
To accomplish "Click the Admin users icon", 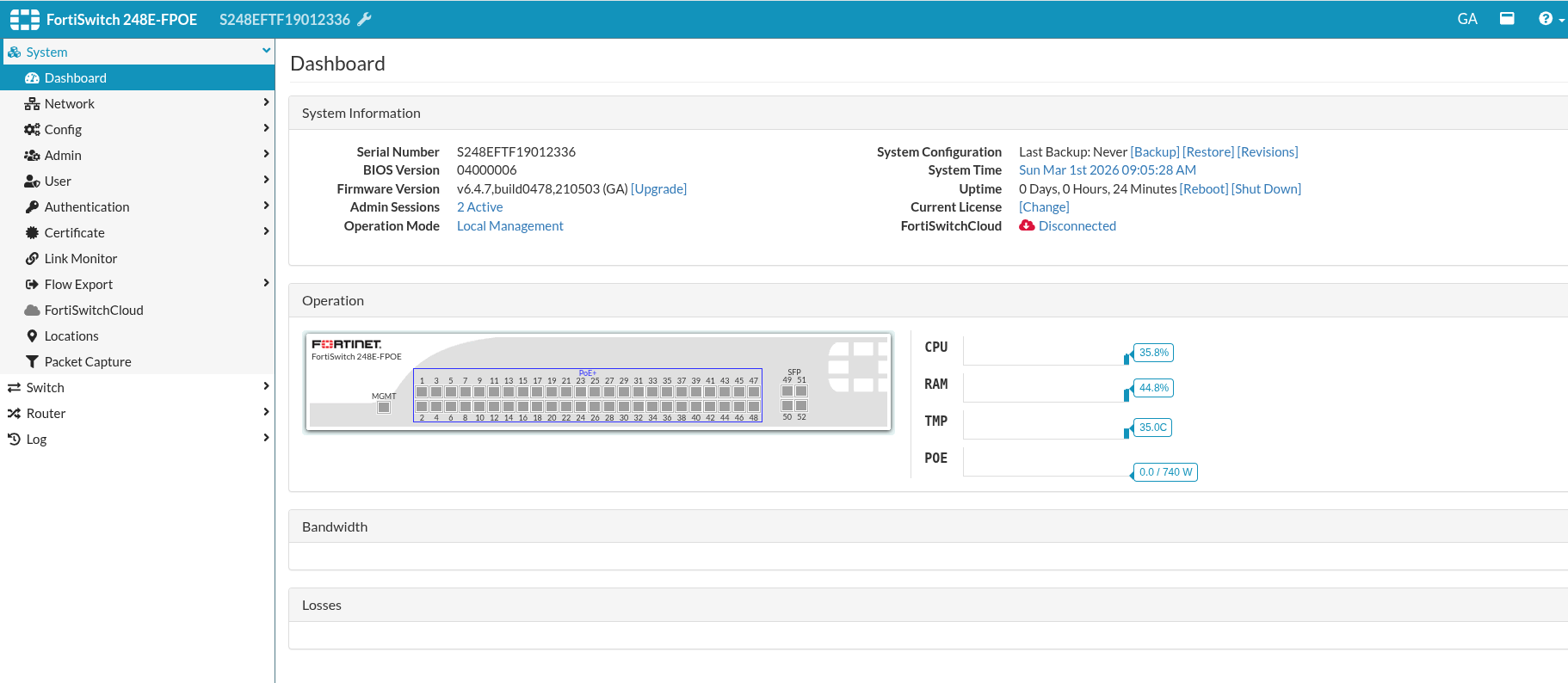I will tap(32, 155).
